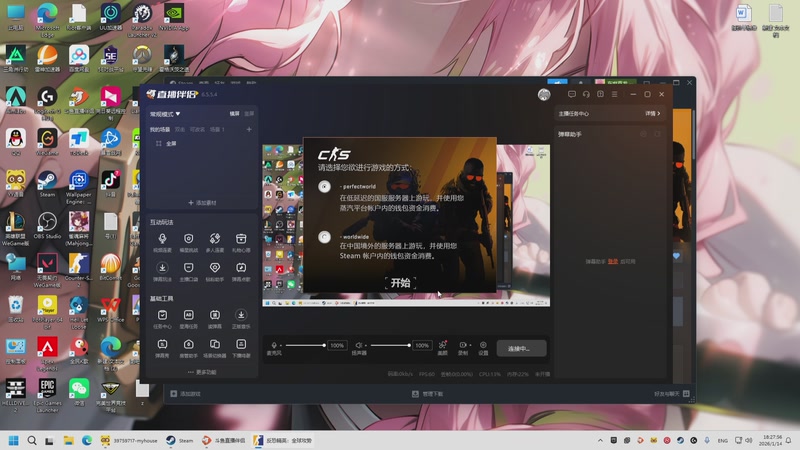Open the dropdown arrow beside the microphone icon

[281, 345]
